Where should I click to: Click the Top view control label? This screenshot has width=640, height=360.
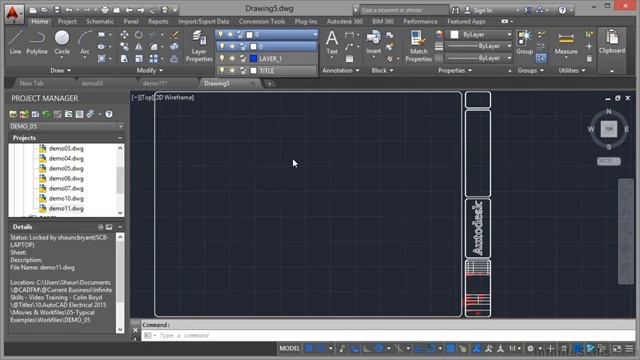click(x=147, y=98)
